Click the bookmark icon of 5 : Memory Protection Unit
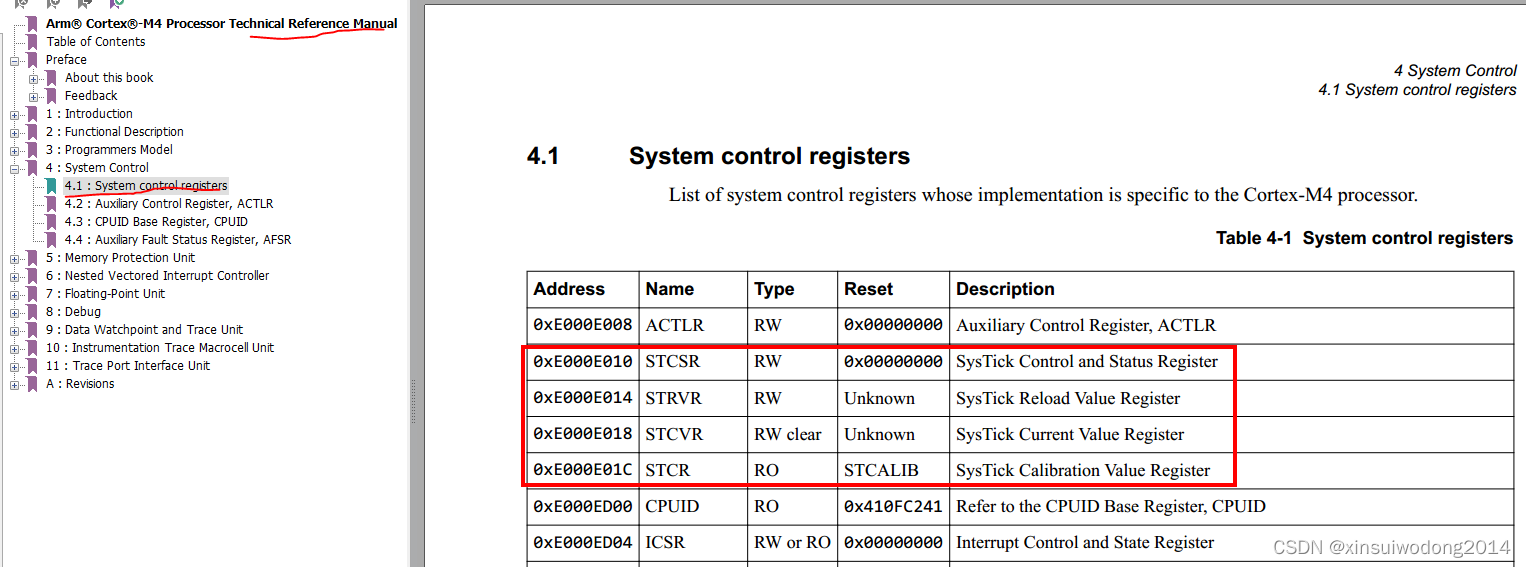The height and width of the screenshot is (567, 1526). 33,258
